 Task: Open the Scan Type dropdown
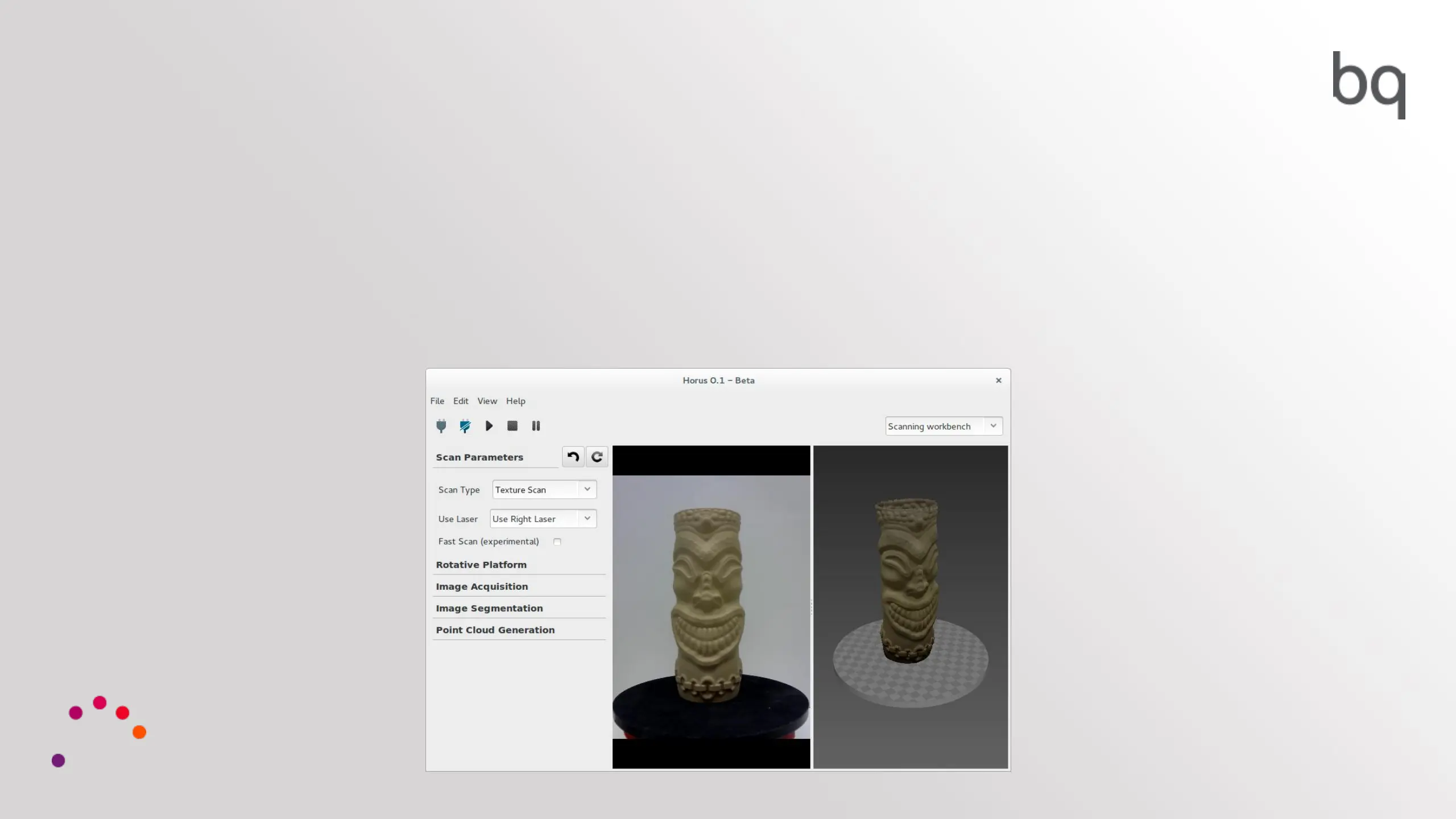544,490
